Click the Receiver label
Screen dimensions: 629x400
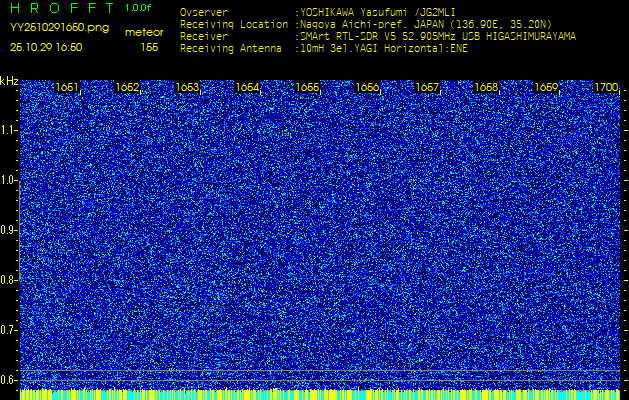pyautogui.click(x=204, y=37)
